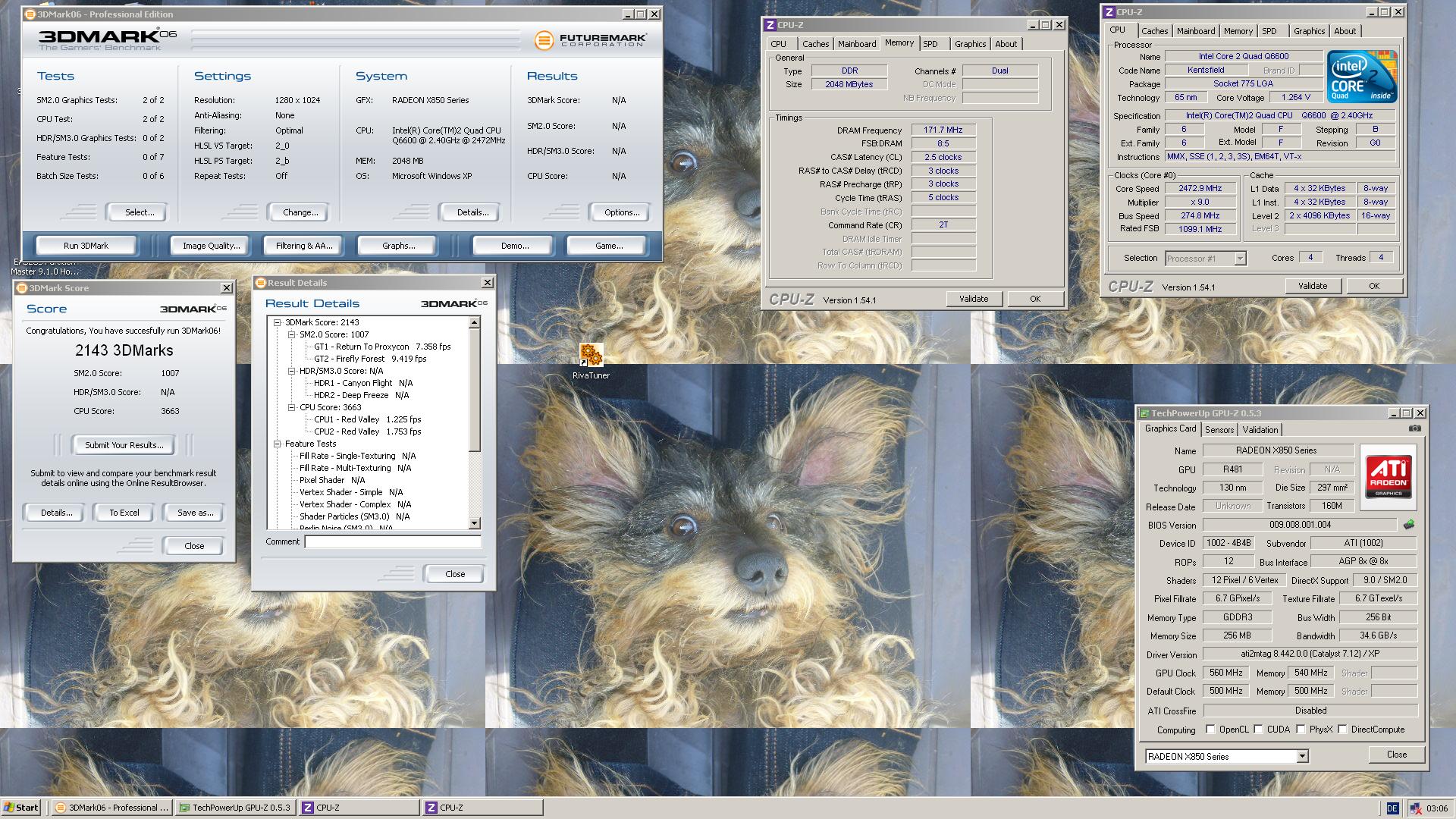Screen dimensions: 1456x819
Task: Click the Select... tests button
Action: [140, 212]
